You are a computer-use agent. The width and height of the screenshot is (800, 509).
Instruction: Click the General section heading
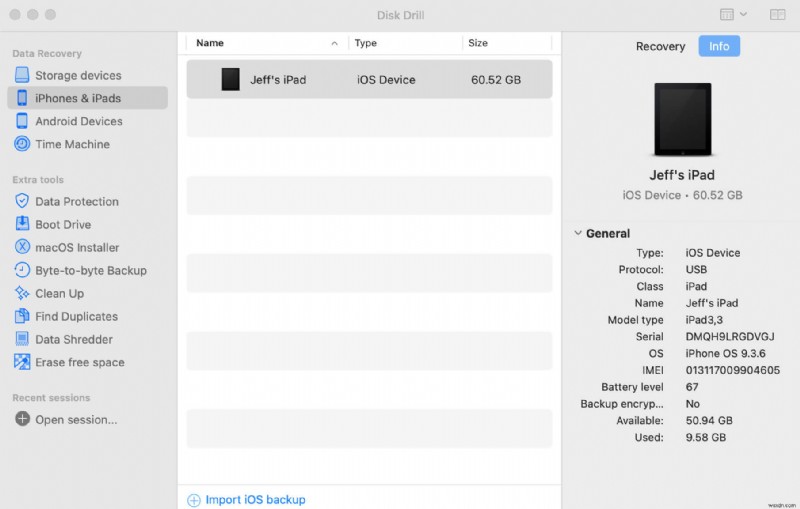pyautogui.click(x=608, y=233)
